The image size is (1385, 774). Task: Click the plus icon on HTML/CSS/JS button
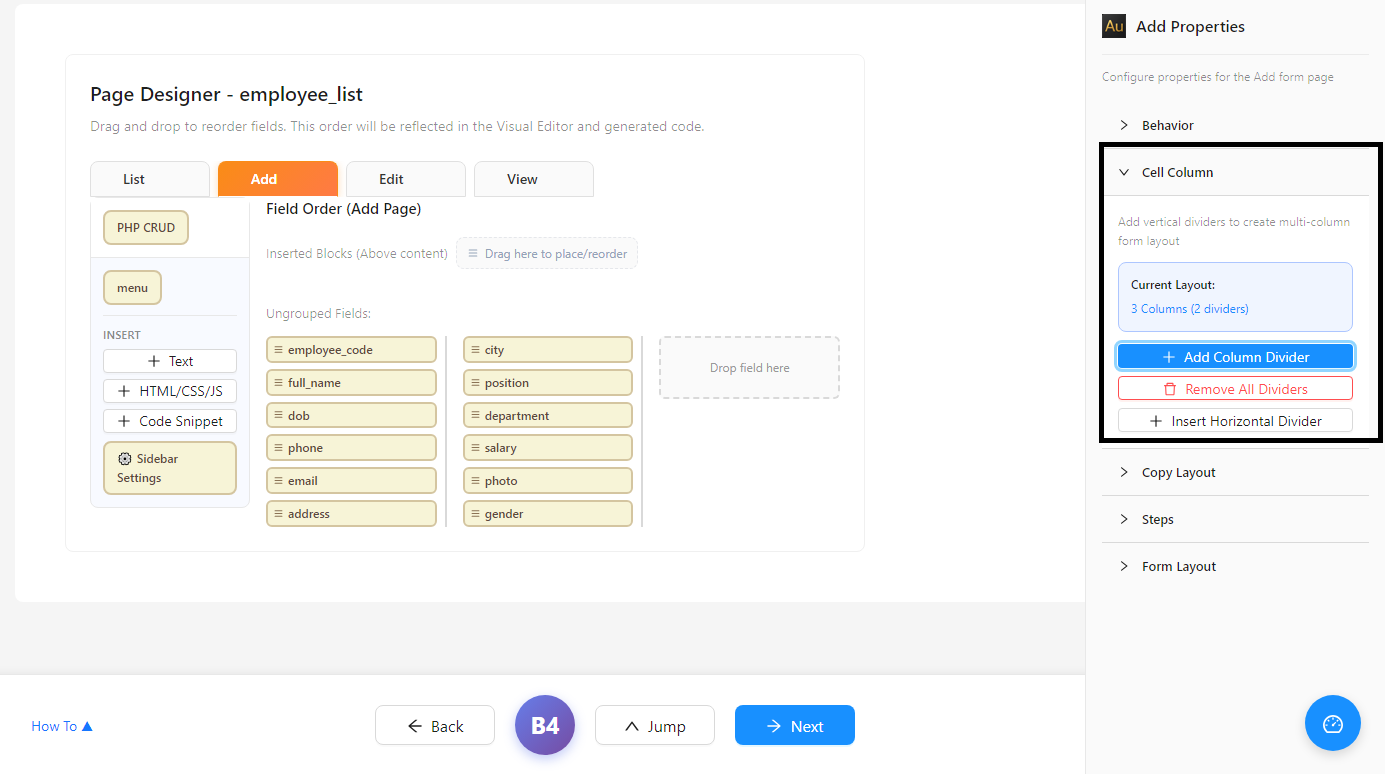point(124,391)
